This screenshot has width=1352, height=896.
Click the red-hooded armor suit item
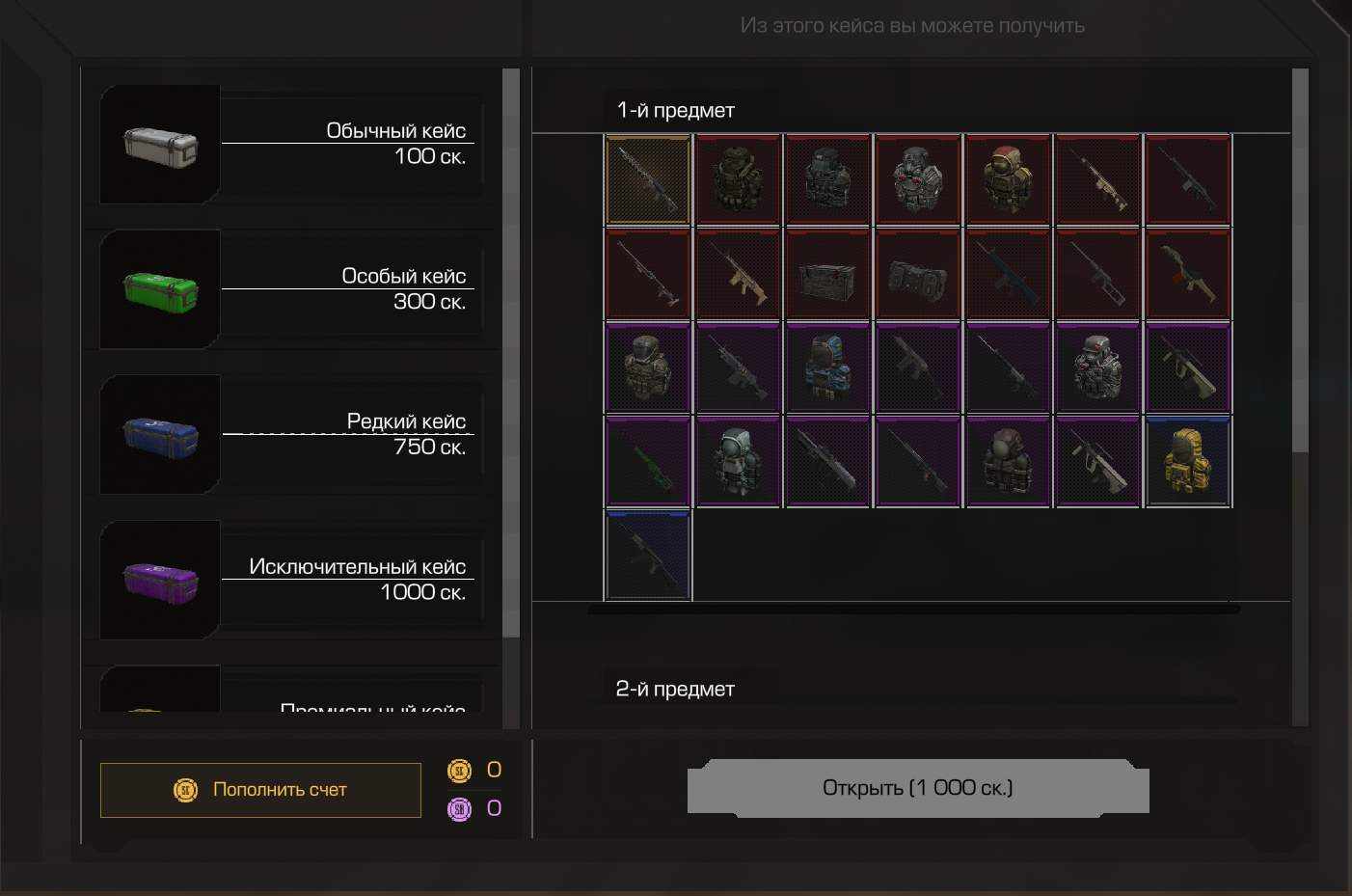[x=1008, y=180]
